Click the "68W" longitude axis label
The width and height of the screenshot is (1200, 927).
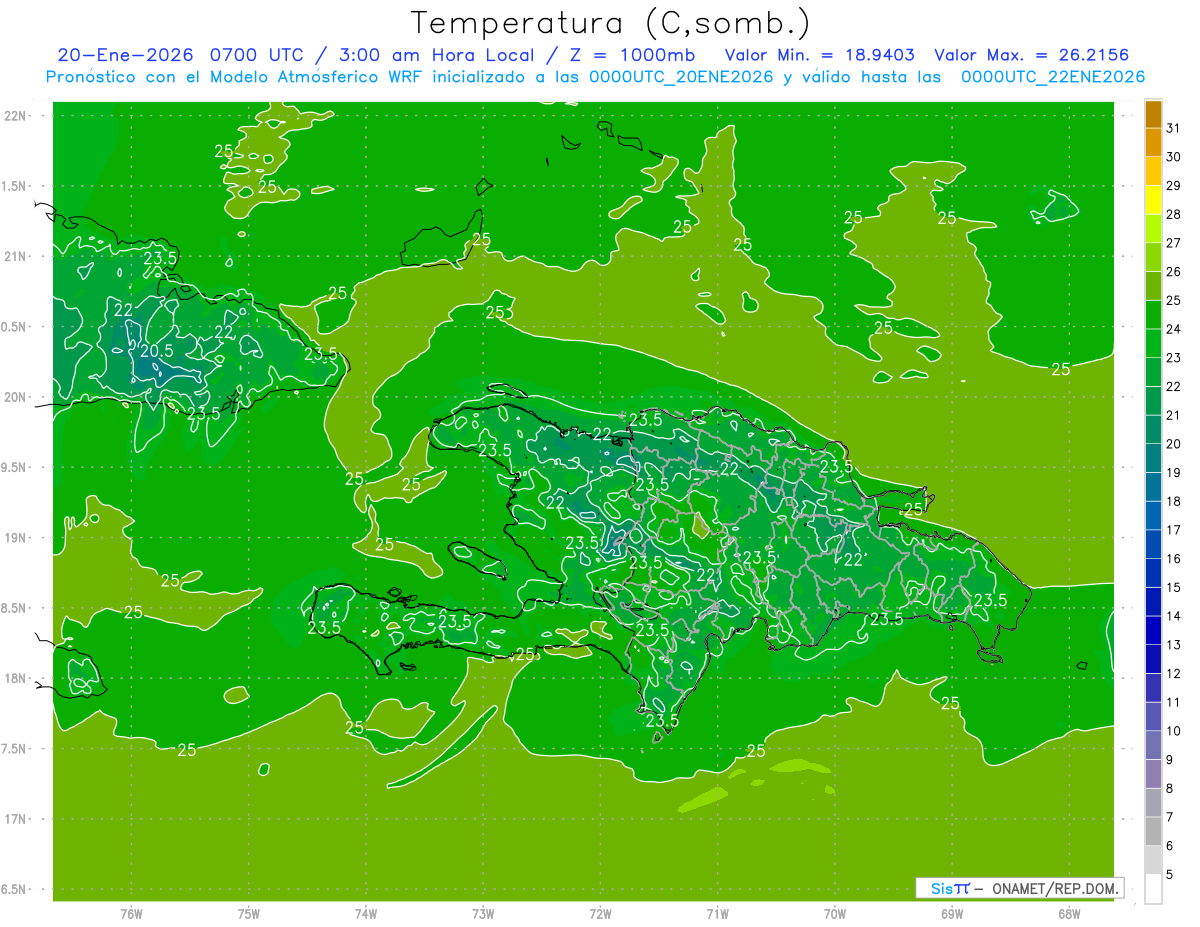1068,914
